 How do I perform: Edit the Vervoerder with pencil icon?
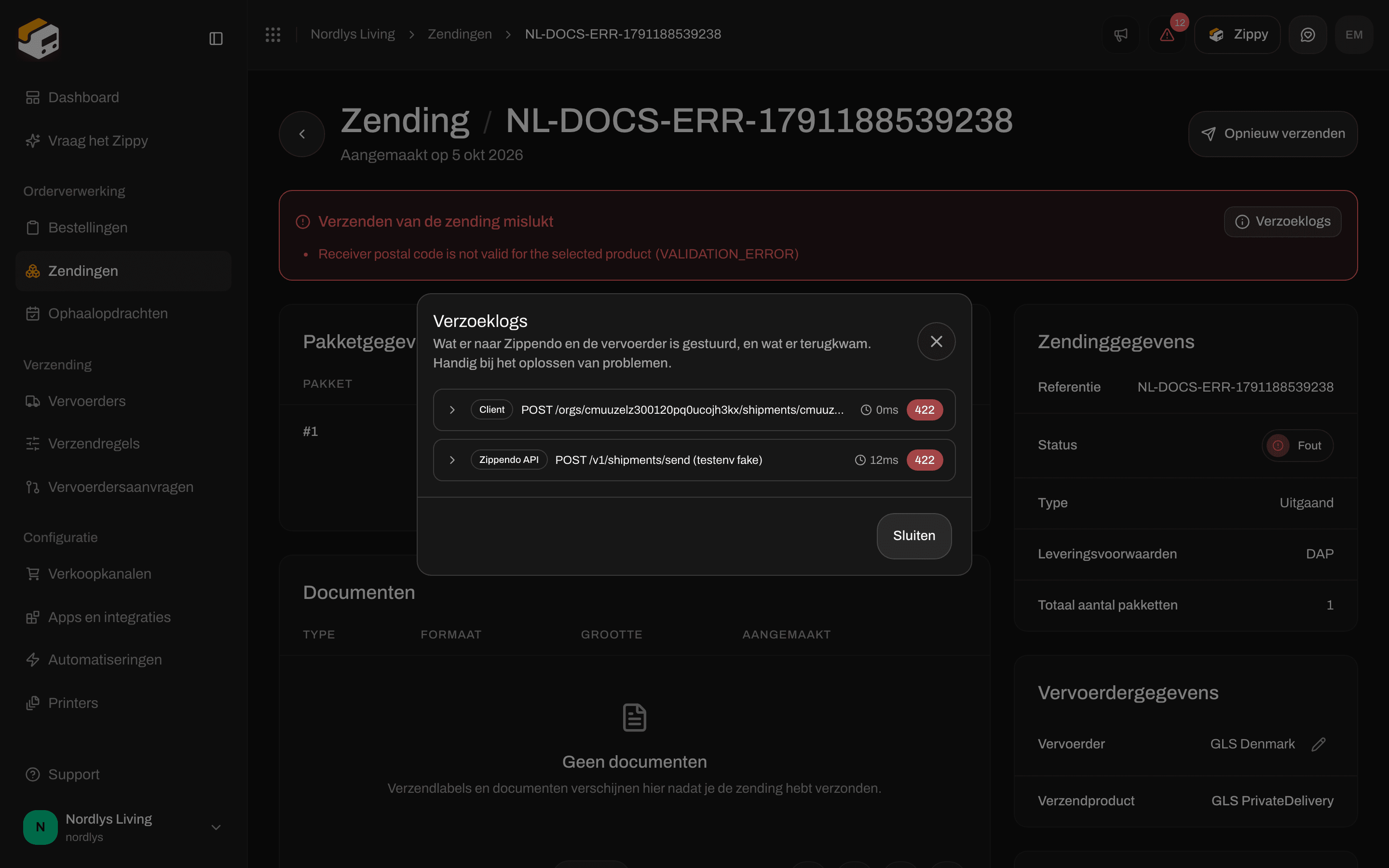tap(1319, 744)
